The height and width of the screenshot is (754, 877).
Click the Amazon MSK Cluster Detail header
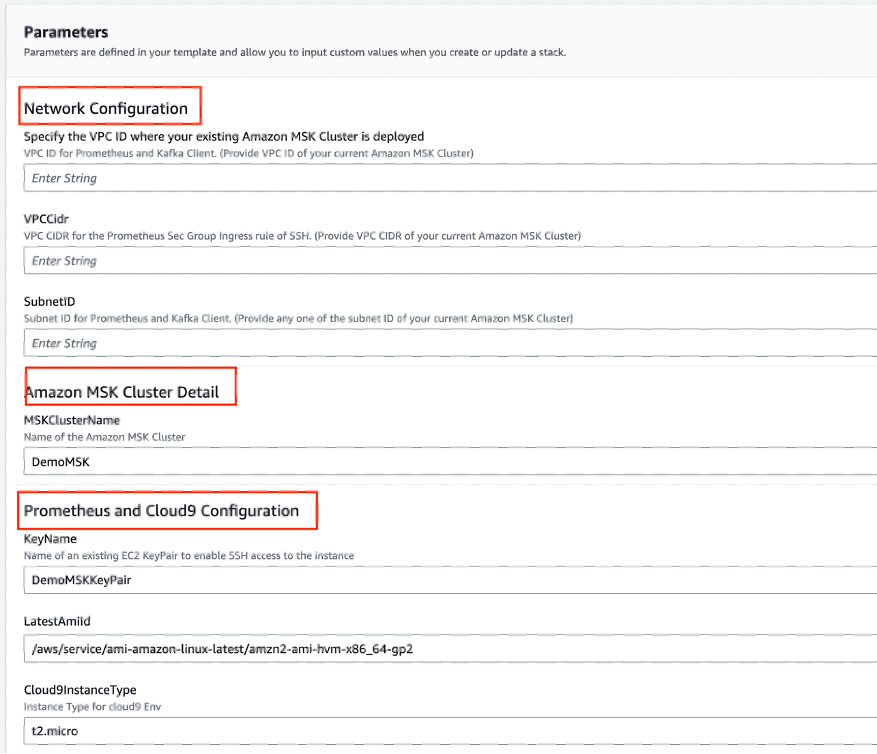(128, 391)
